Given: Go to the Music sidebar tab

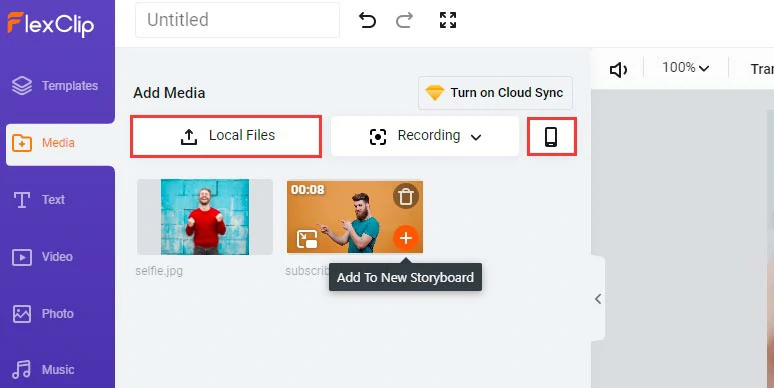Looking at the screenshot, I should [x=43, y=369].
